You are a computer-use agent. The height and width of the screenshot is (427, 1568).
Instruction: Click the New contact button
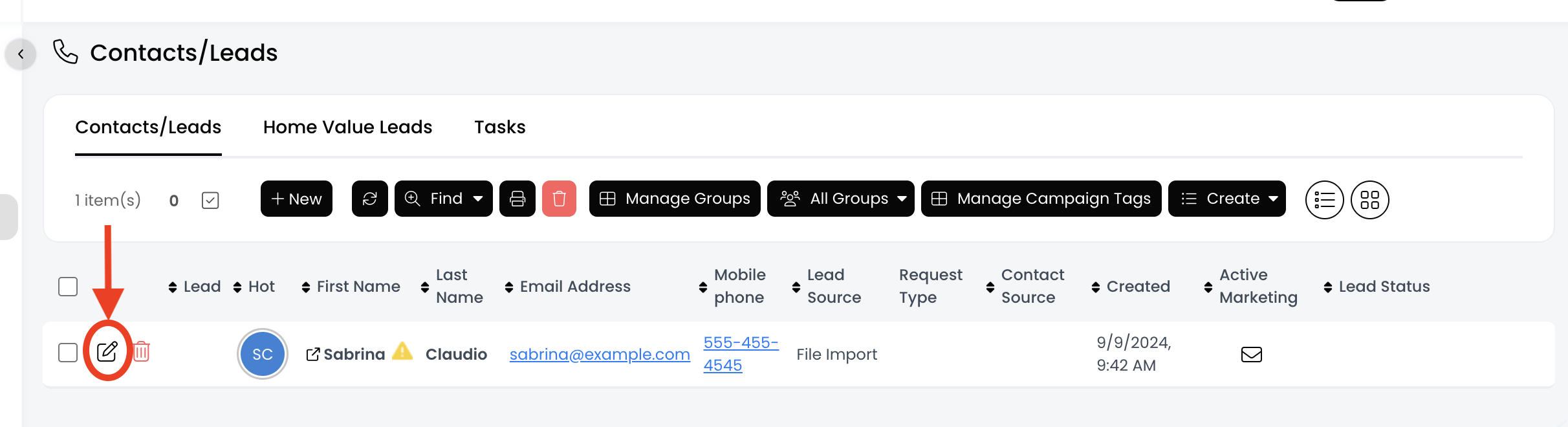pos(296,199)
